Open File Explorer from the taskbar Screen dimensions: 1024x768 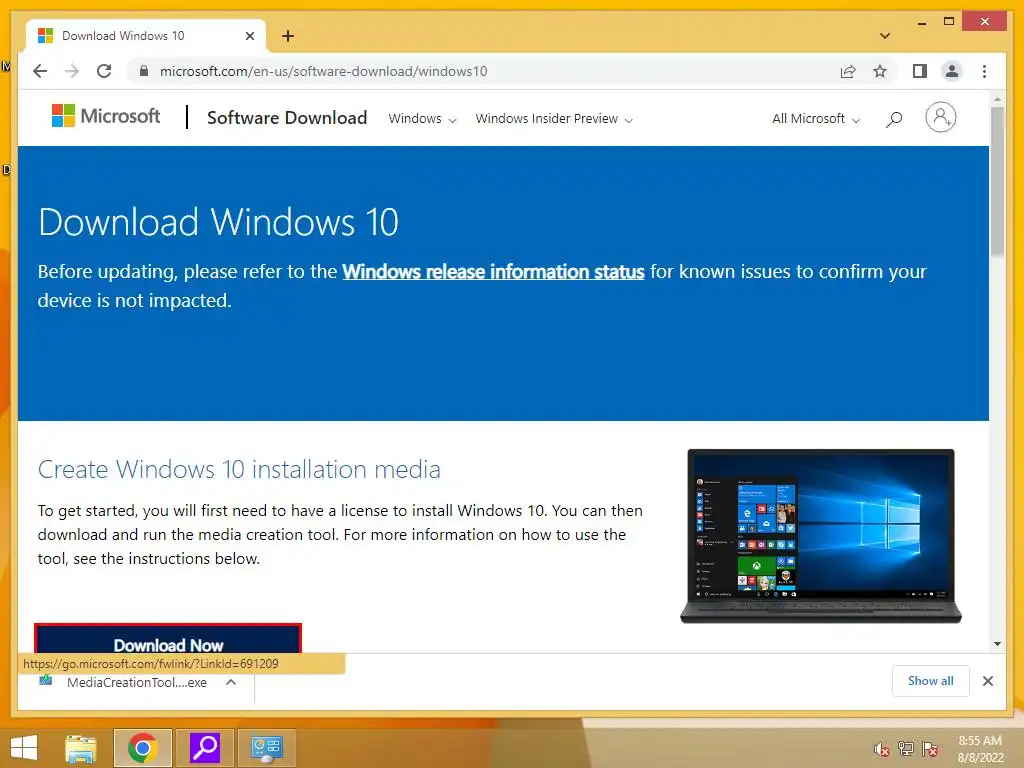point(81,748)
